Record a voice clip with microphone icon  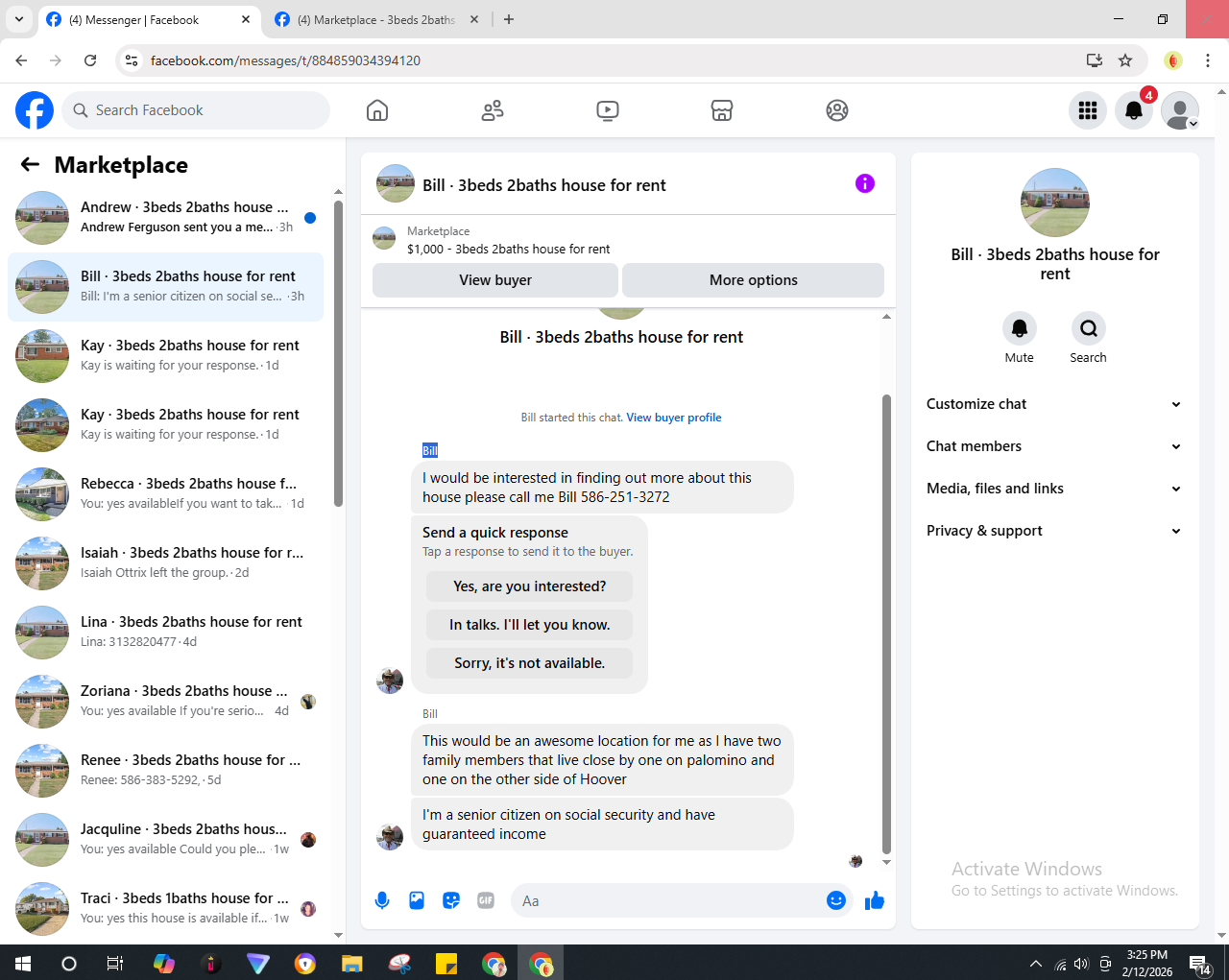(x=382, y=900)
